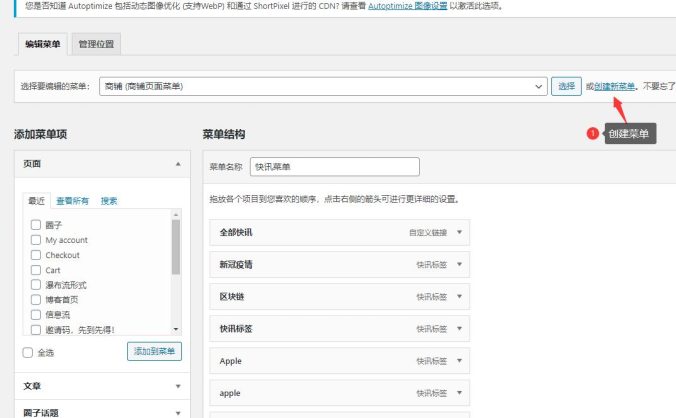Tick the Cart page checkbox
This screenshot has width=676, height=418.
(x=36, y=270)
